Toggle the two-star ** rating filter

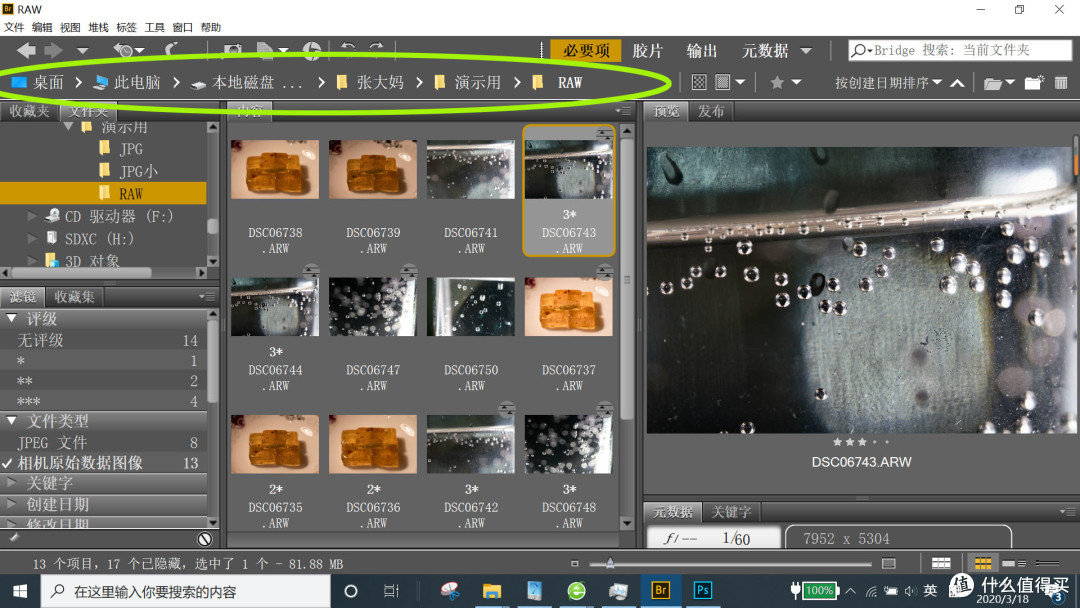click(x=103, y=381)
